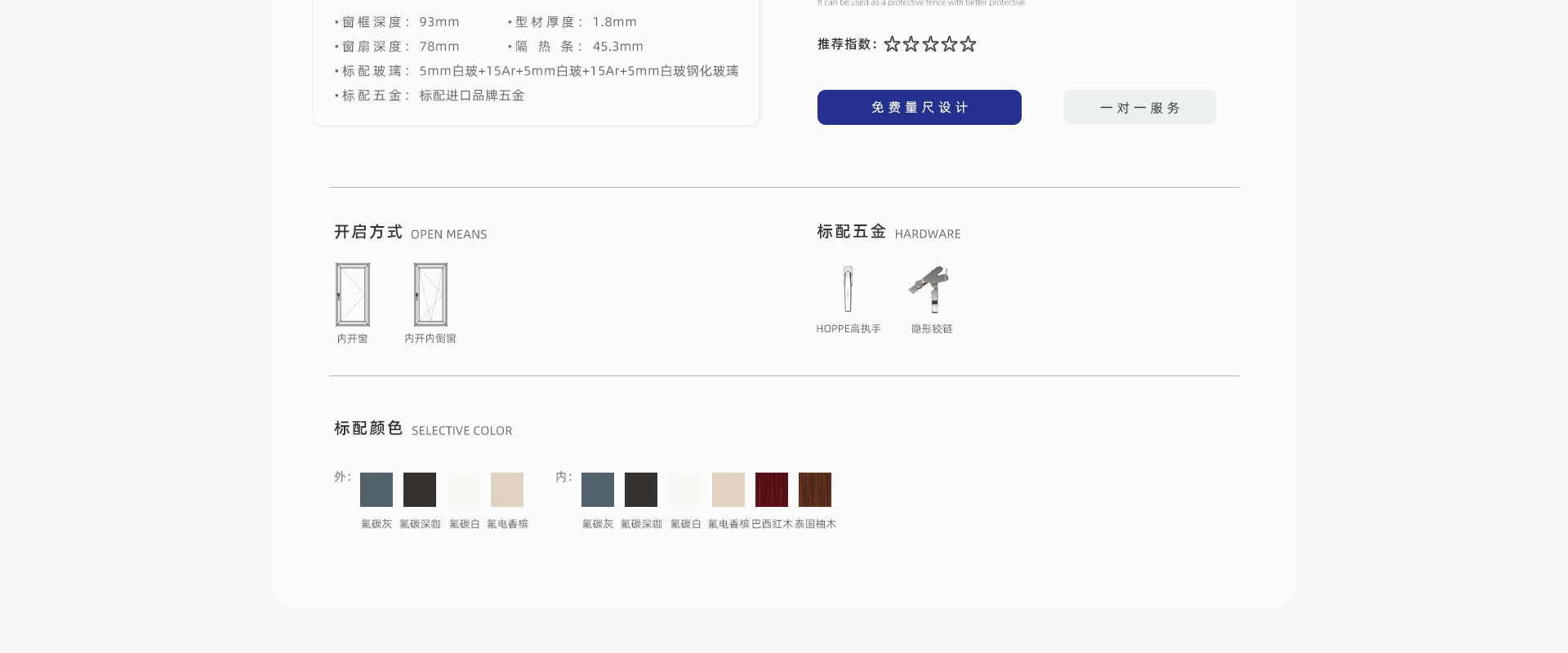This screenshot has height=653, width=1568.
Task: Pick exterior 氟碳白 color swatch
Action: coord(464,490)
